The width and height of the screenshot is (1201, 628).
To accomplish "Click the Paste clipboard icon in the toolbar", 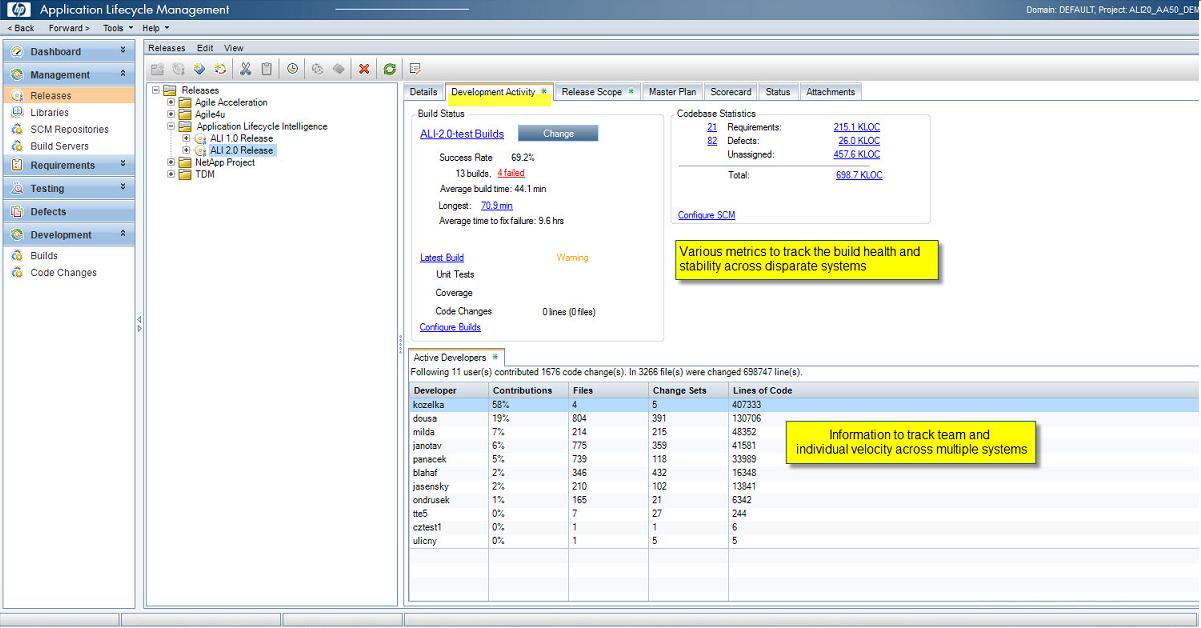I will pyautogui.click(x=267, y=69).
